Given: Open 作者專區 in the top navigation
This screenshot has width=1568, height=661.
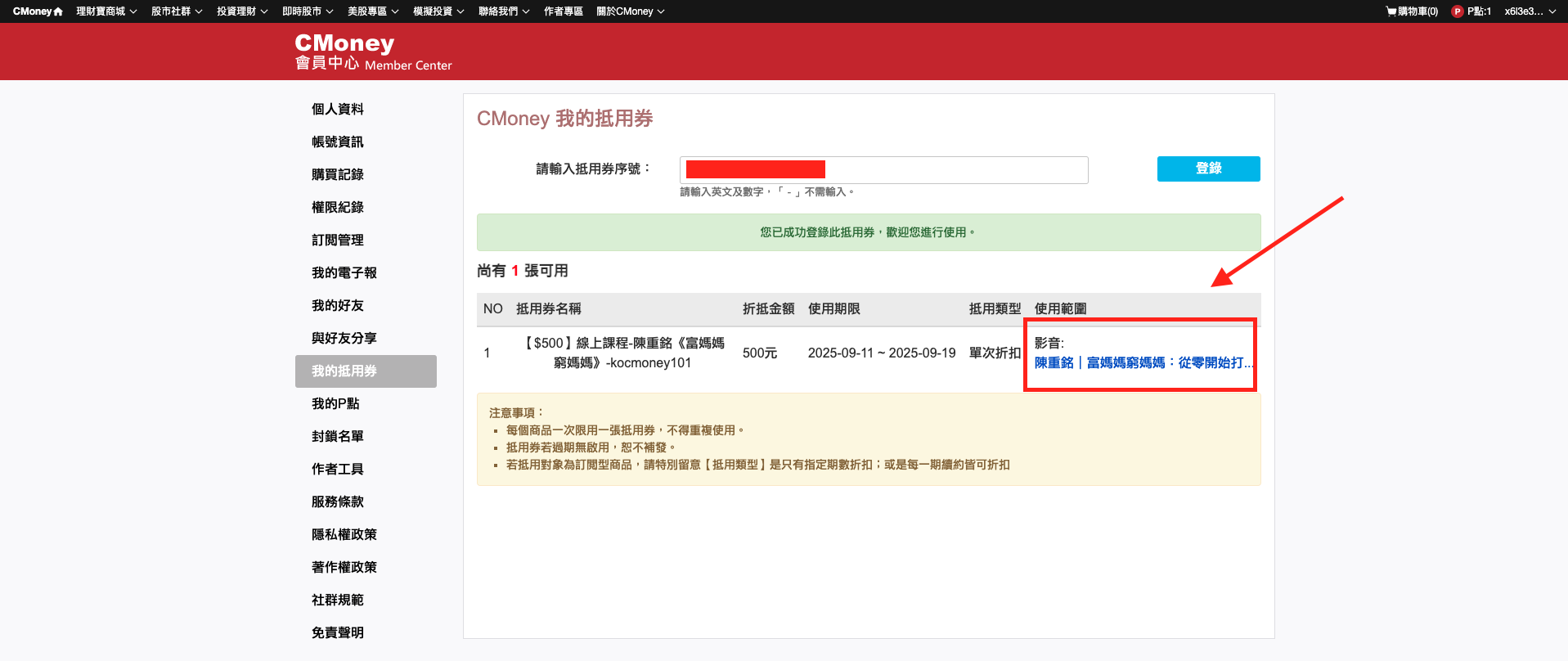Looking at the screenshot, I should (x=564, y=11).
